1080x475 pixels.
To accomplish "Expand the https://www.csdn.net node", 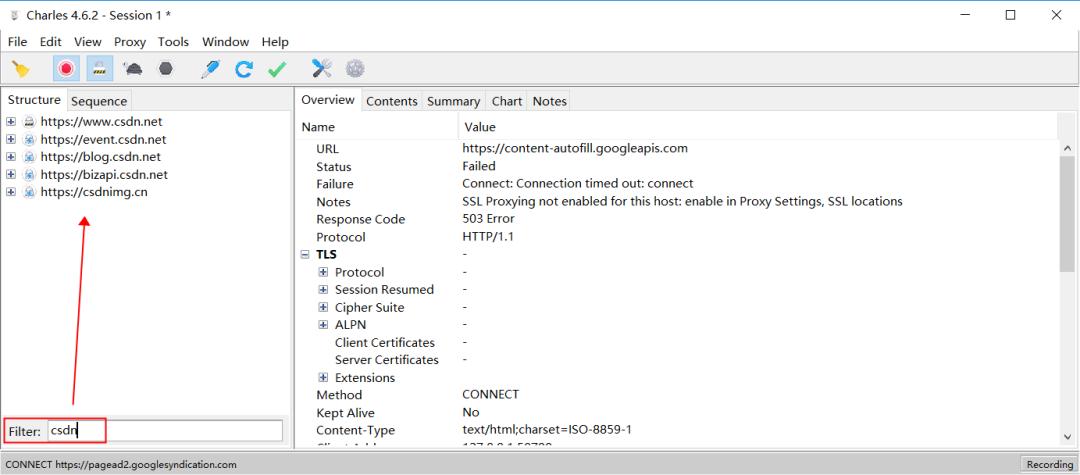I will pos(11,122).
